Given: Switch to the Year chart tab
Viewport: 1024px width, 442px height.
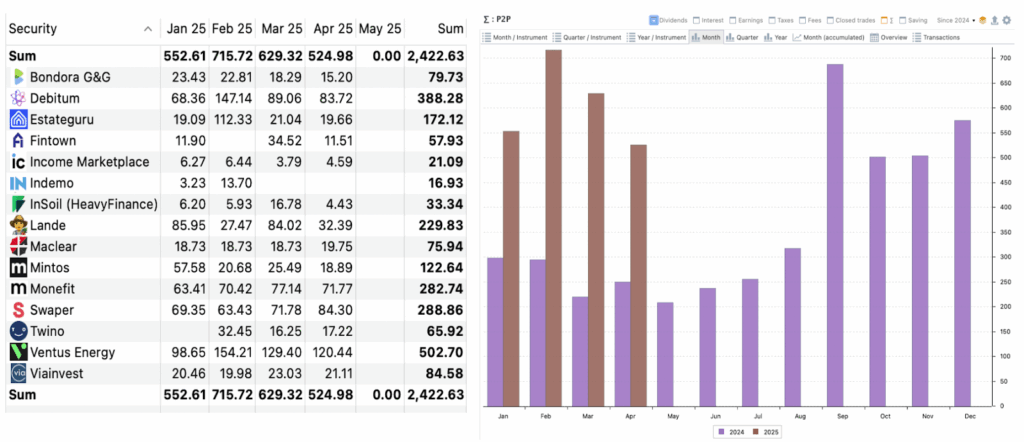Looking at the screenshot, I should [x=776, y=37].
